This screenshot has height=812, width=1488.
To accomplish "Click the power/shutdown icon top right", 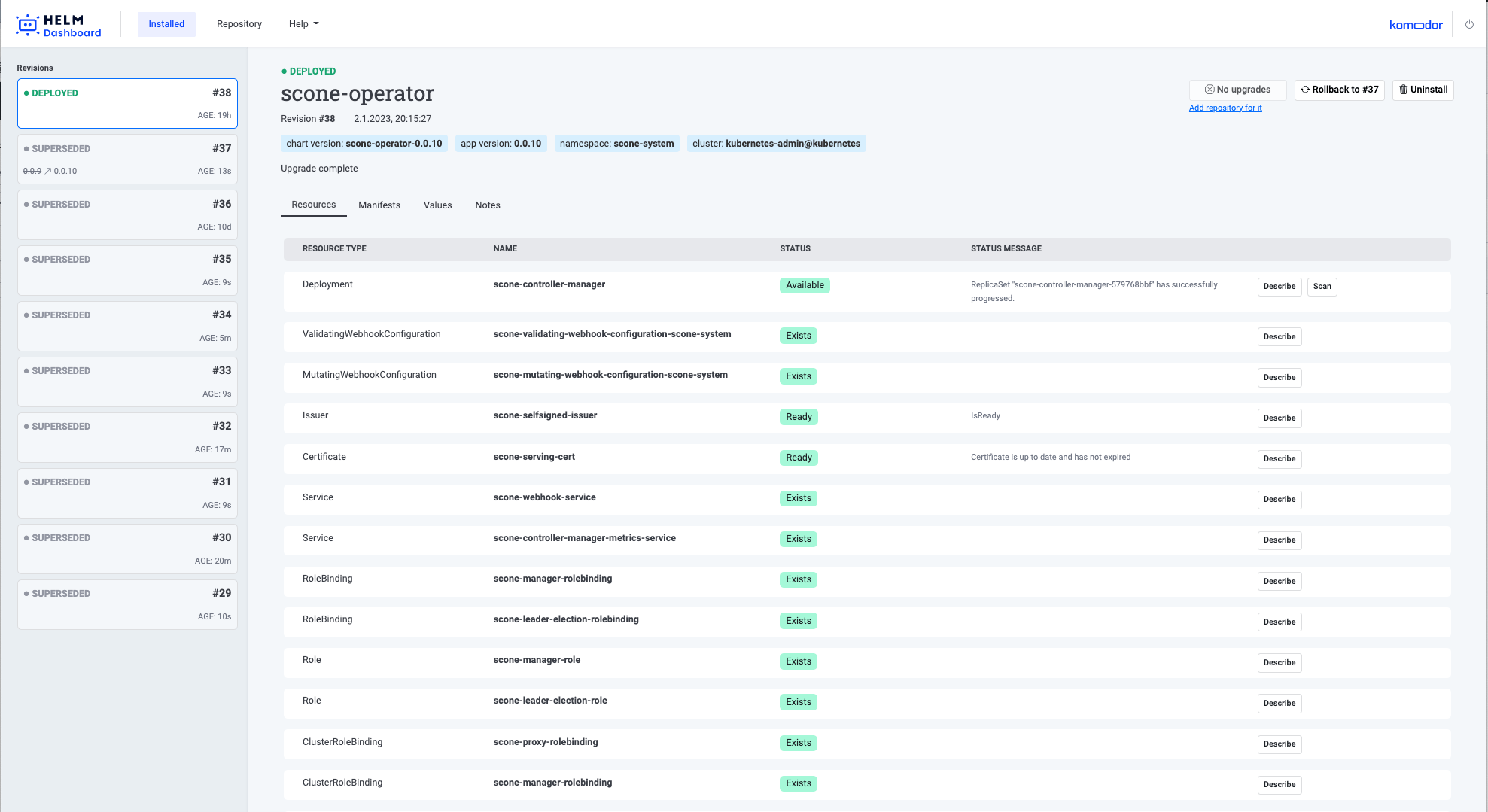I will [x=1468, y=23].
